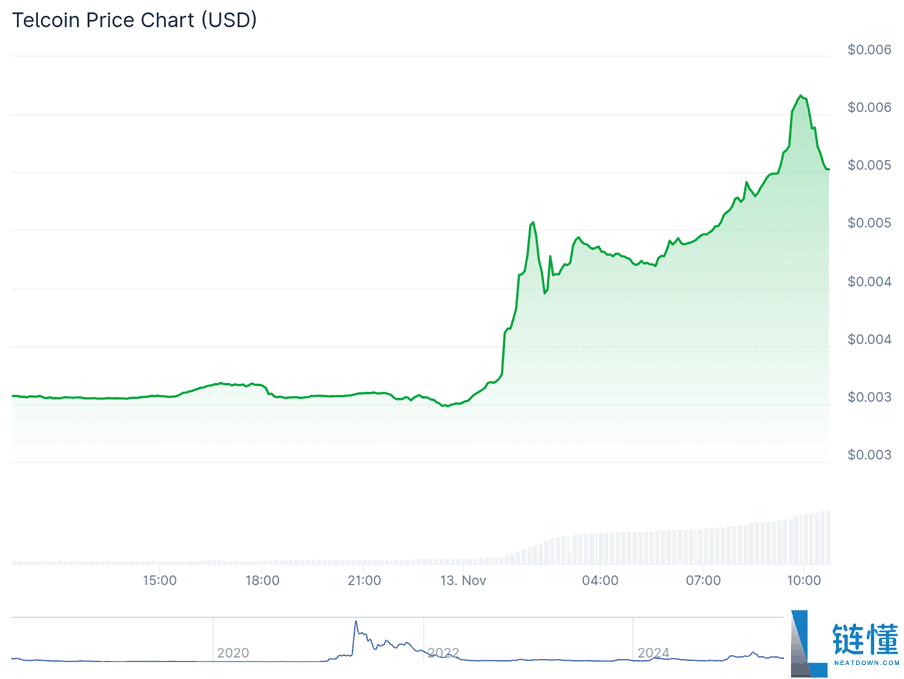Select the 04:00 time axis label
Viewport: 904px width, 679px height.
600,581
